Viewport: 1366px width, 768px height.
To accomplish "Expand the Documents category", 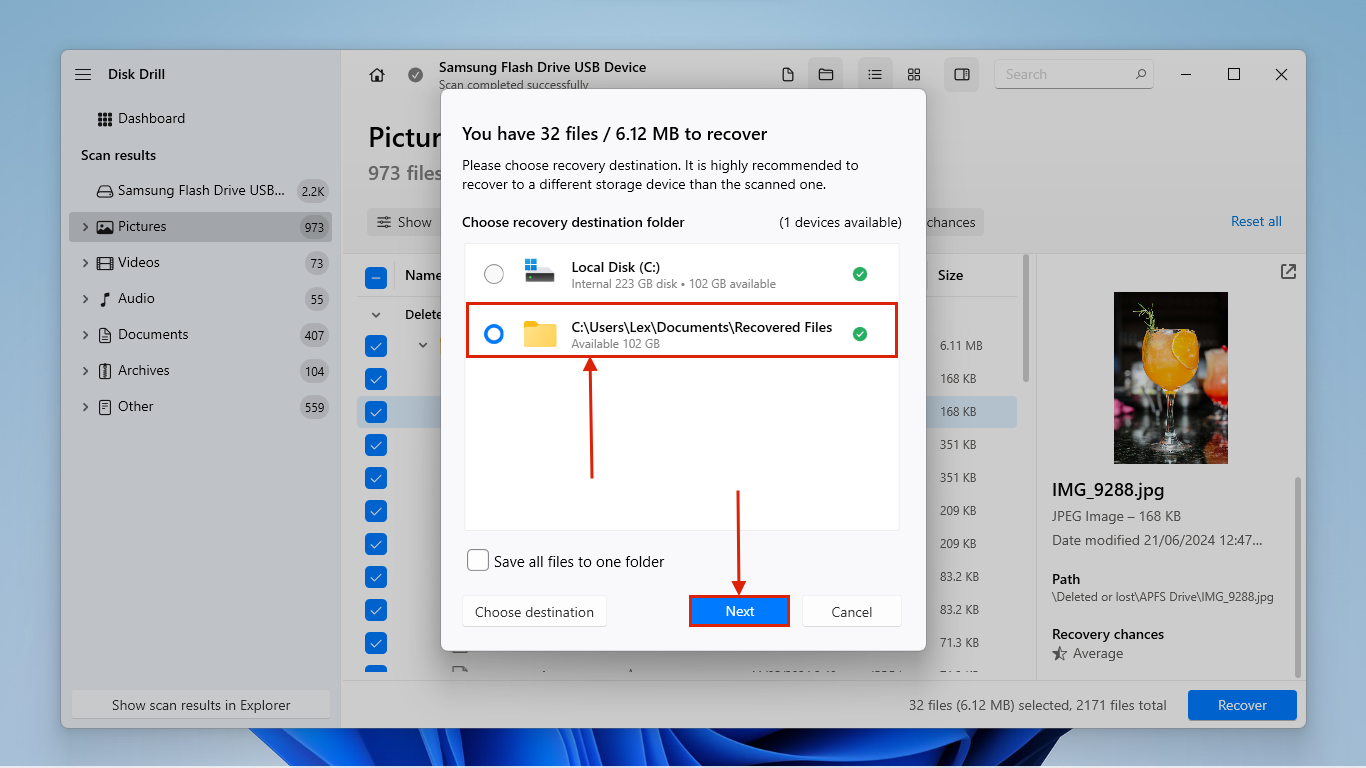I will (85, 335).
